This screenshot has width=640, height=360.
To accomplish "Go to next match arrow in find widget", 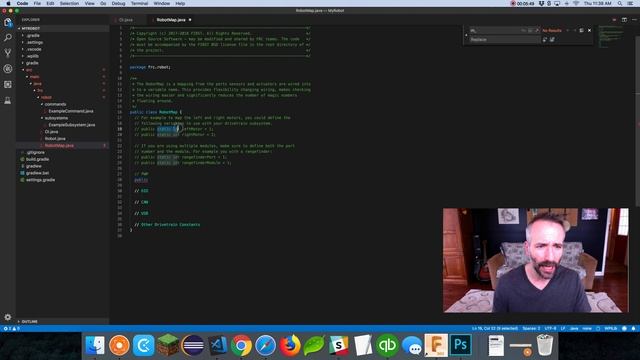I will [574, 30].
